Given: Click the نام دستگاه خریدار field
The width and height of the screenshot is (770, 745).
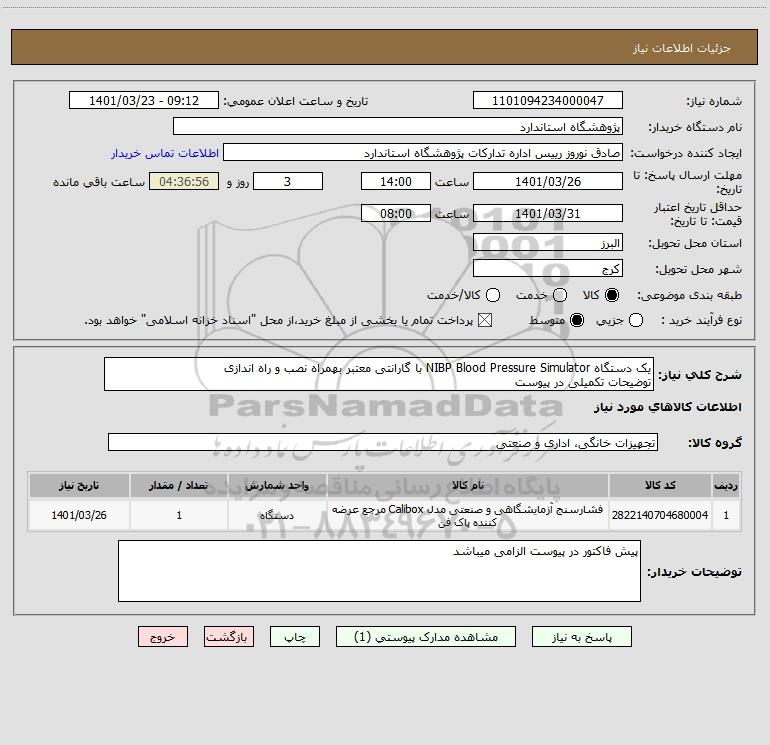Looking at the screenshot, I should pos(398,126).
